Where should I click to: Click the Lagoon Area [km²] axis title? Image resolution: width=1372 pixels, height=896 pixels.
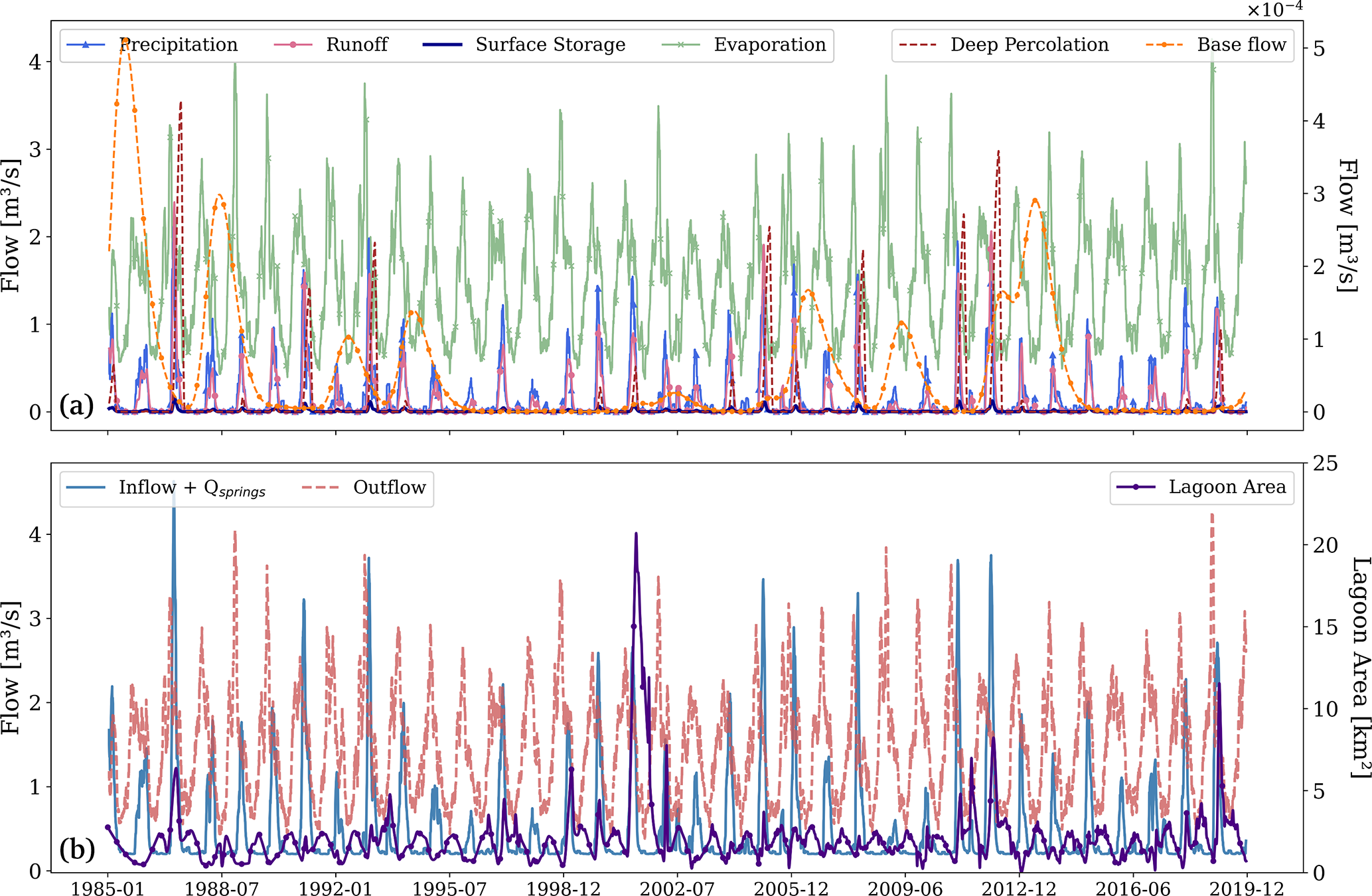pyautogui.click(x=1359, y=667)
